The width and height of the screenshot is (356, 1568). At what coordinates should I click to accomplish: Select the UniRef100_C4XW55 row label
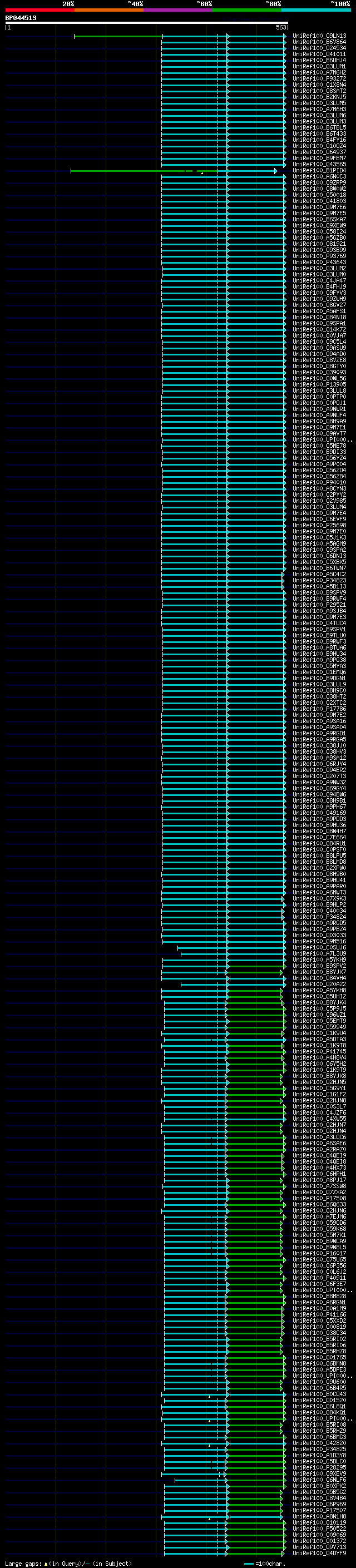319,1119
